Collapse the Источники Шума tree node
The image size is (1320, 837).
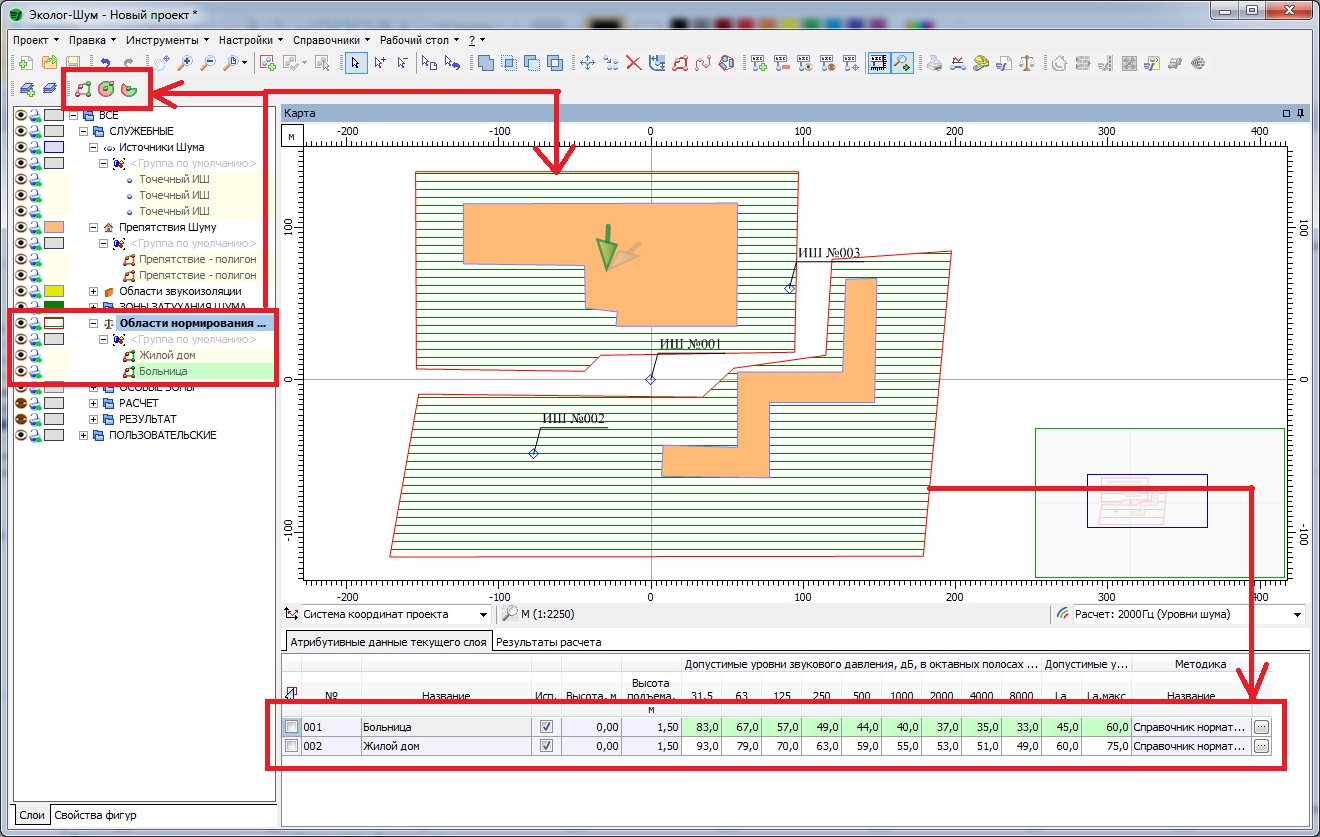(94, 147)
